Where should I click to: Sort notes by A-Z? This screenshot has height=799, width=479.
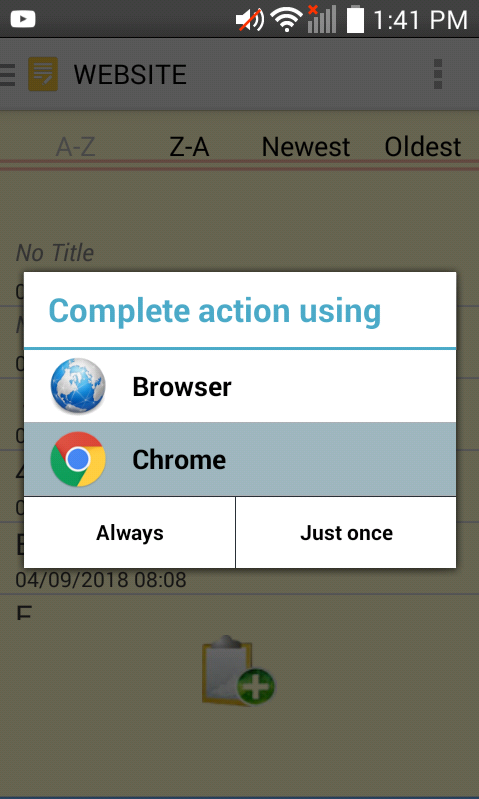coord(75,147)
